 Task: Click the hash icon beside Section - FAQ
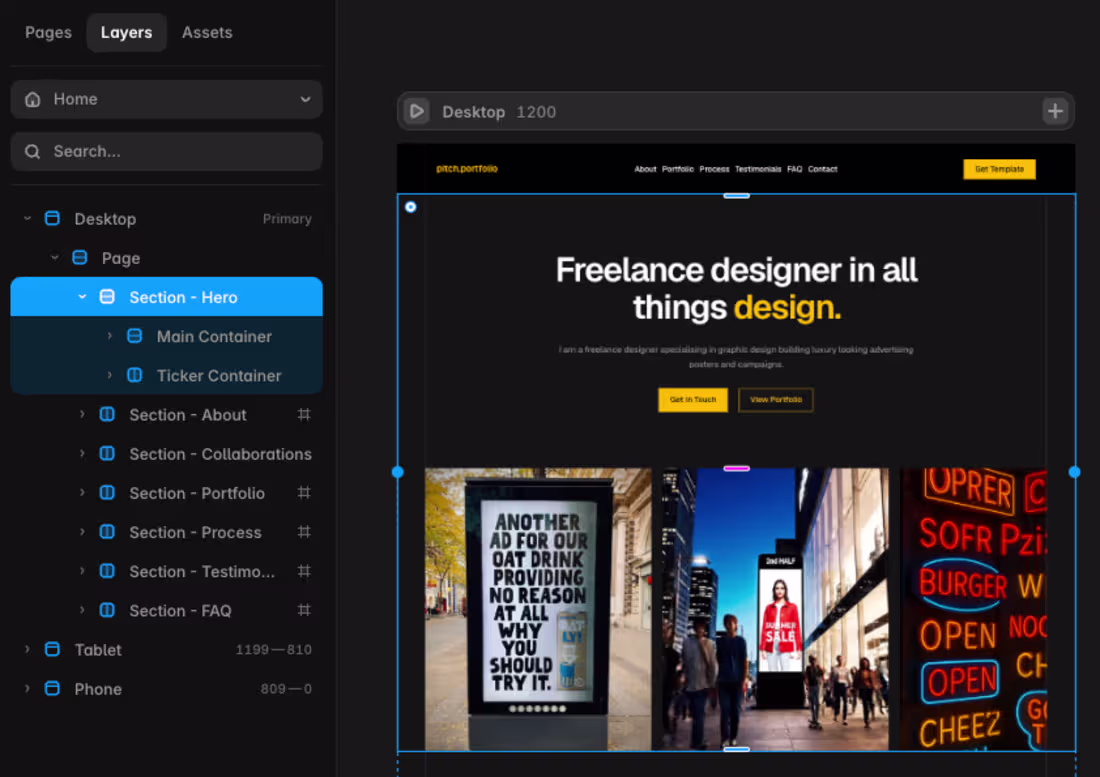[304, 611]
